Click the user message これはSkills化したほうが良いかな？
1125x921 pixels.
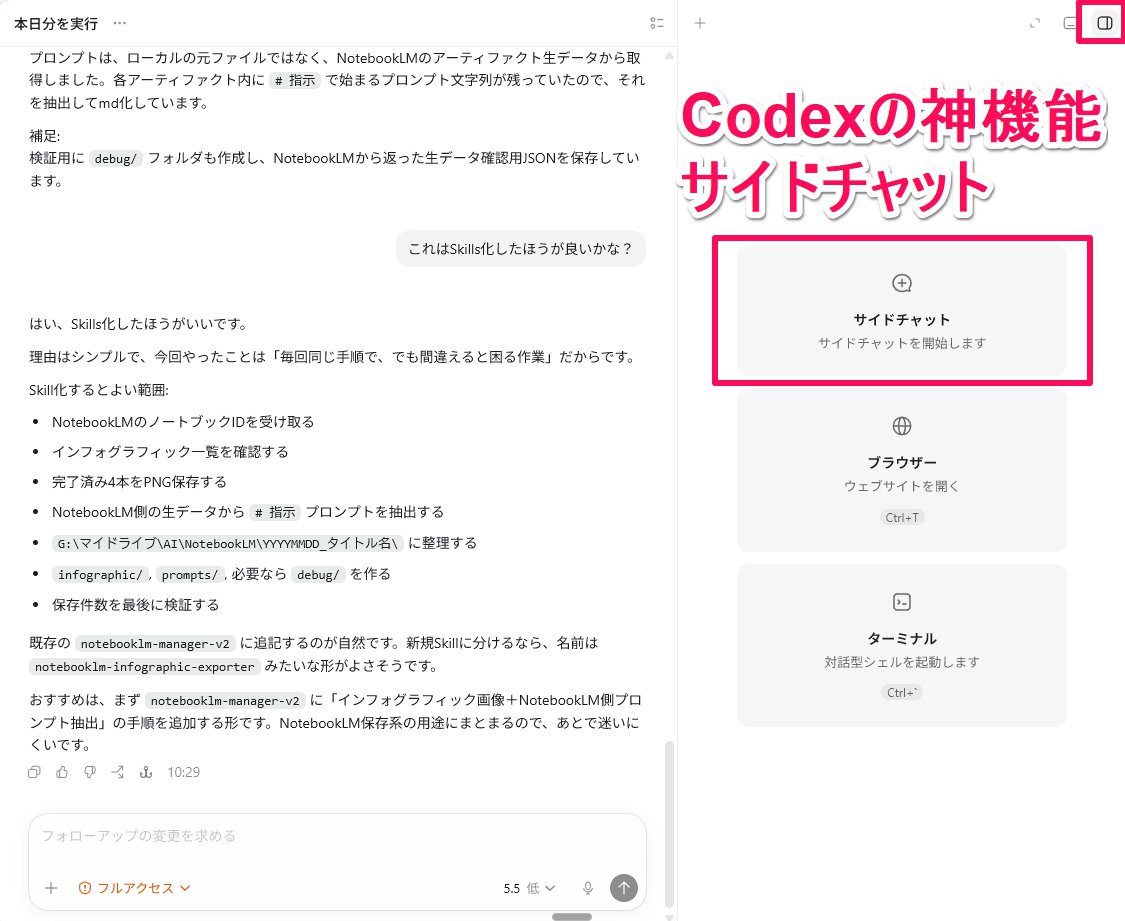point(521,249)
